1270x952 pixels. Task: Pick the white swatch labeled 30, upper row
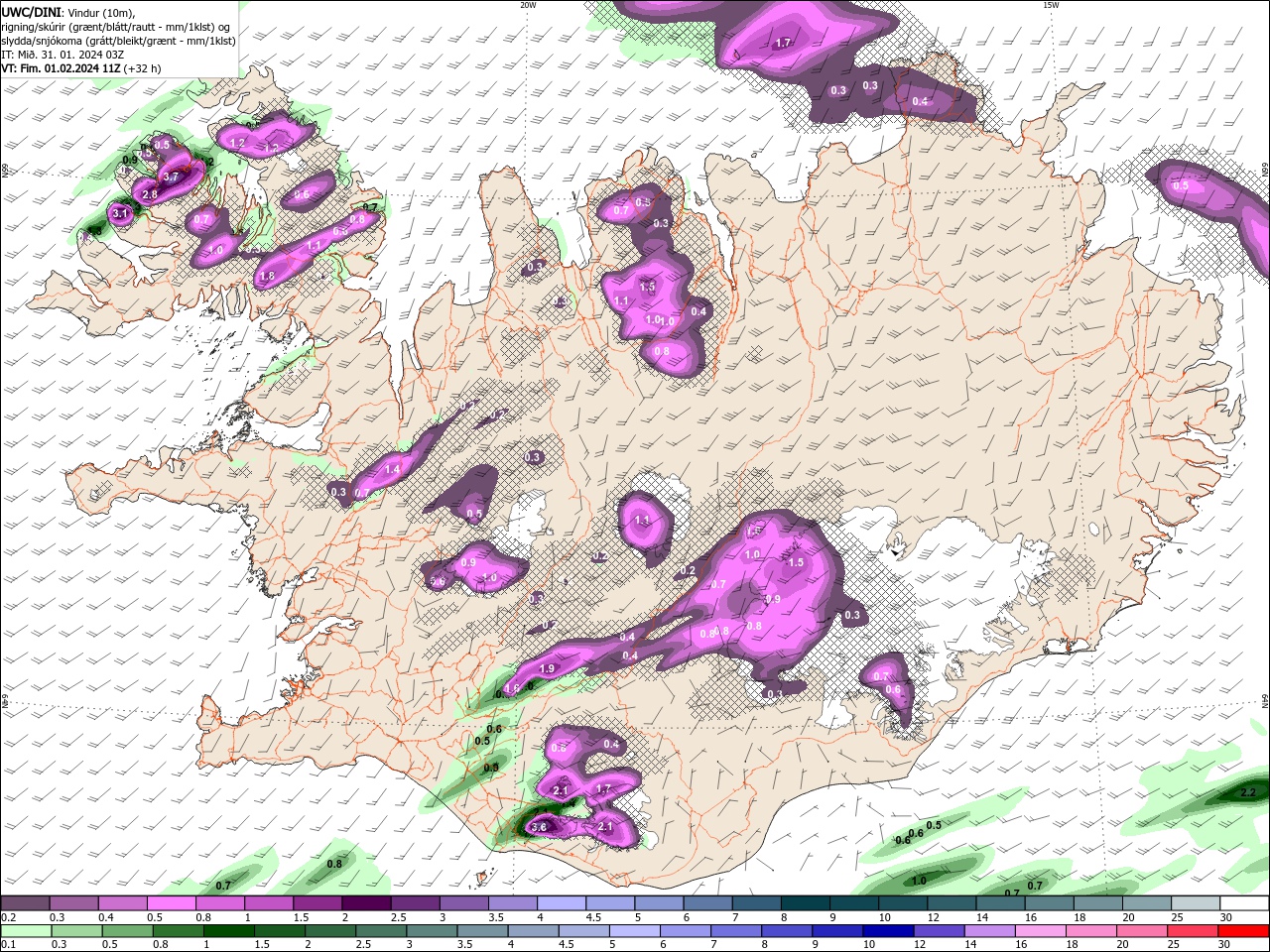point(1244,903)
